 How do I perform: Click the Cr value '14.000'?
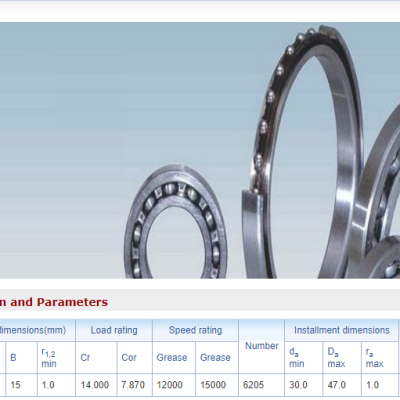click(x=95, y=385)
